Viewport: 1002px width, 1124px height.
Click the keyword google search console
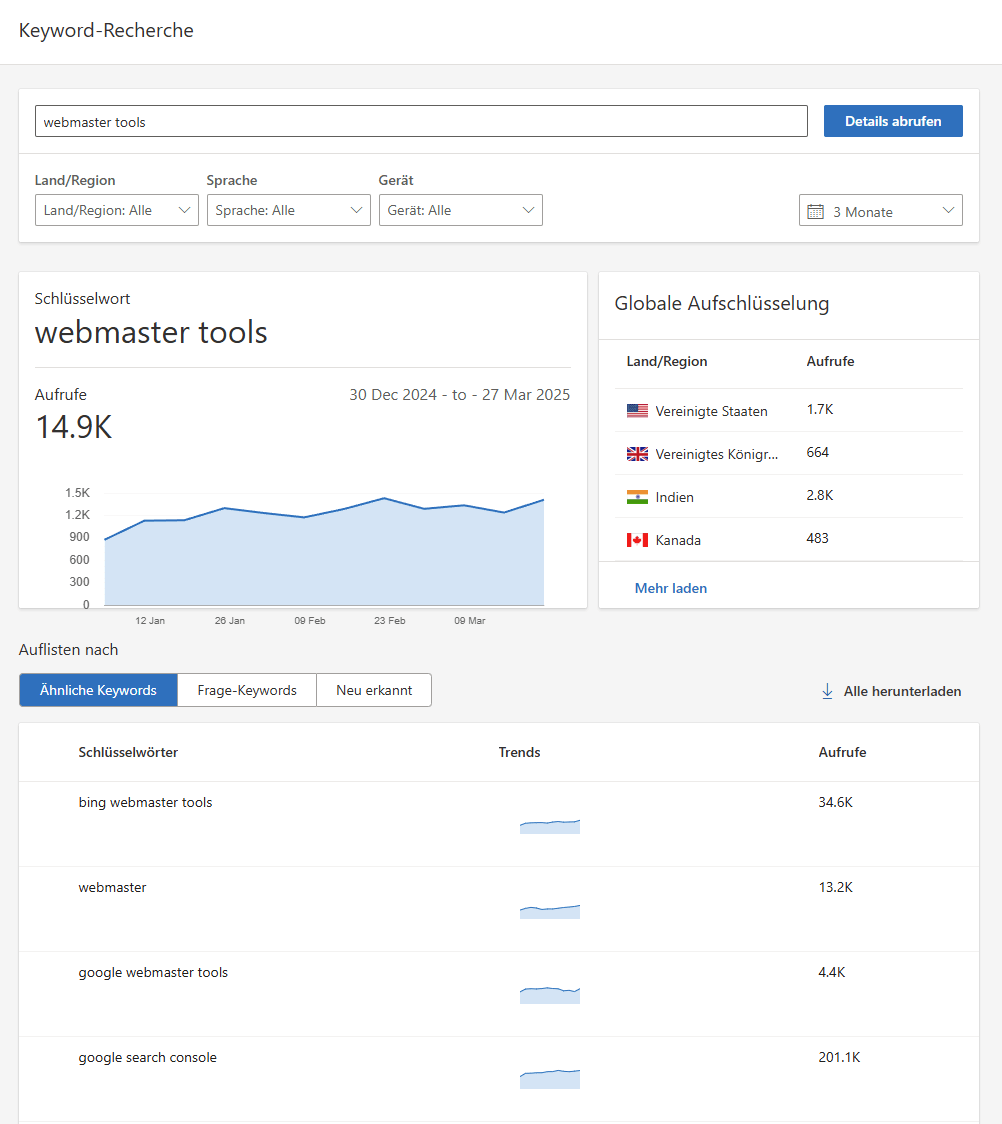pos(148,1057)
